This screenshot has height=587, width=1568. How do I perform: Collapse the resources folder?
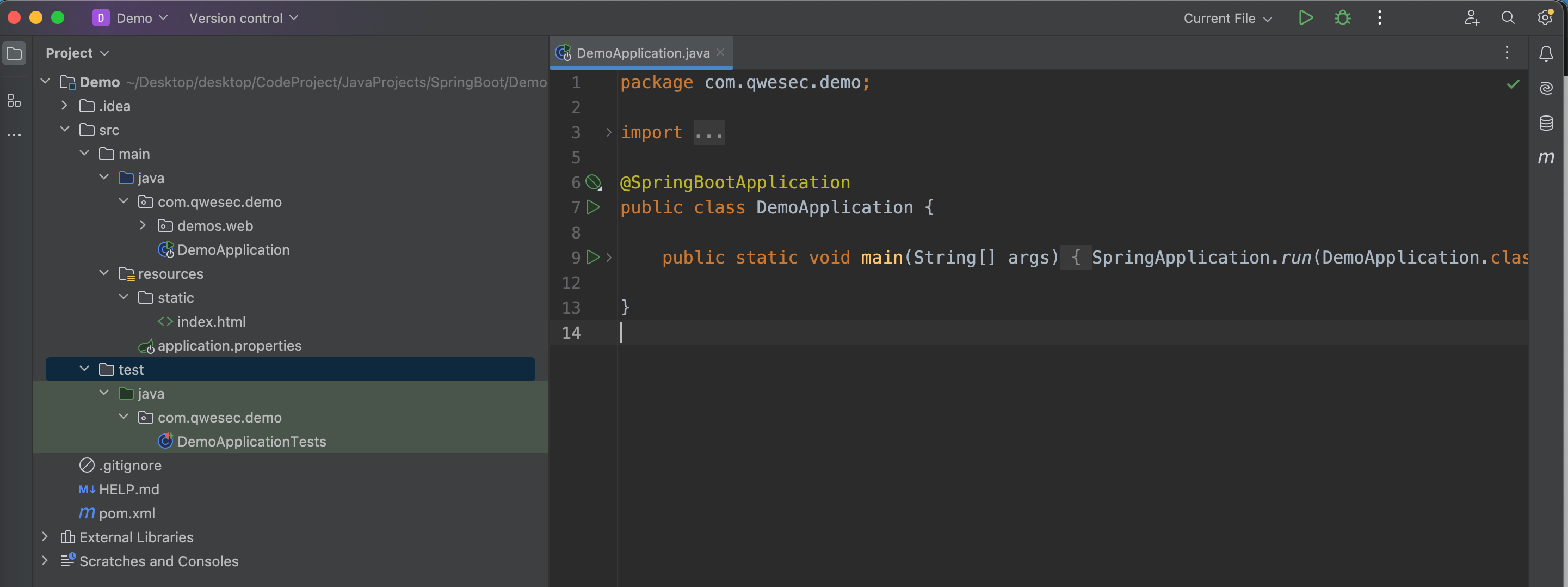click(x=103, y=273)
